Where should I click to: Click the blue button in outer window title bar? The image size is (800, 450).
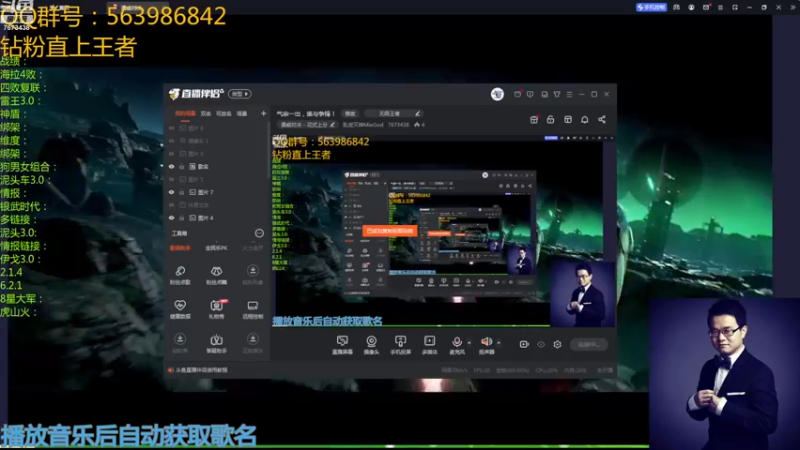tap(651, 7)
